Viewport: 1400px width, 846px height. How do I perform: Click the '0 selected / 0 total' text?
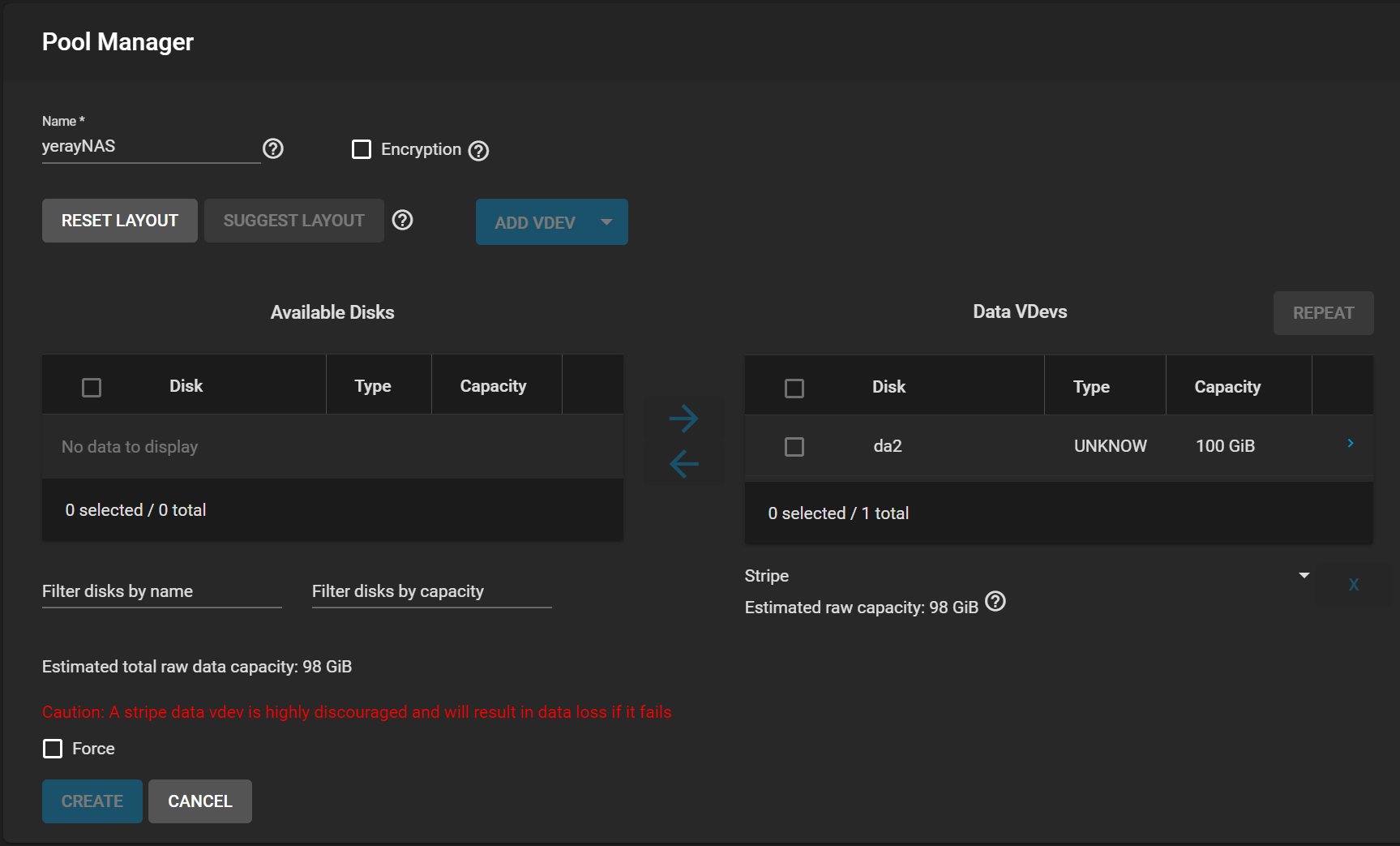136,510
